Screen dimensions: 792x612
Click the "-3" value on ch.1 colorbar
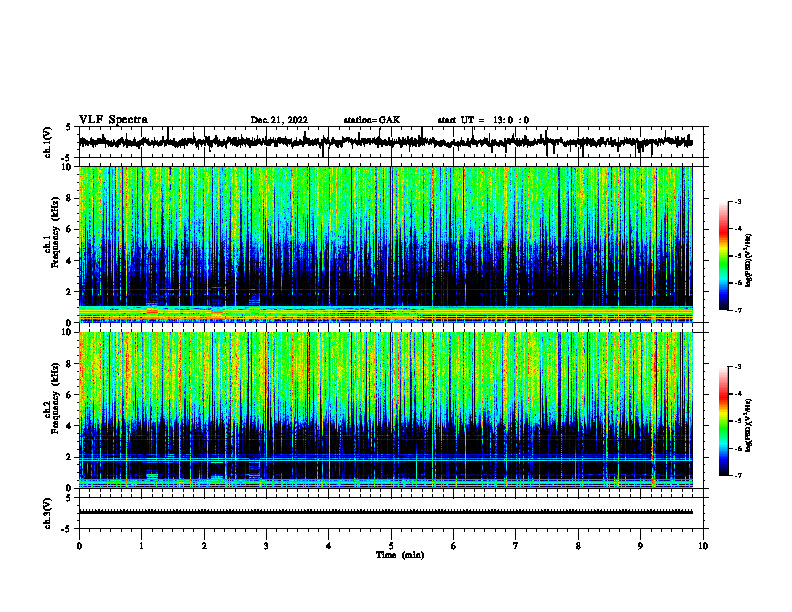click(x=738, y=201)
